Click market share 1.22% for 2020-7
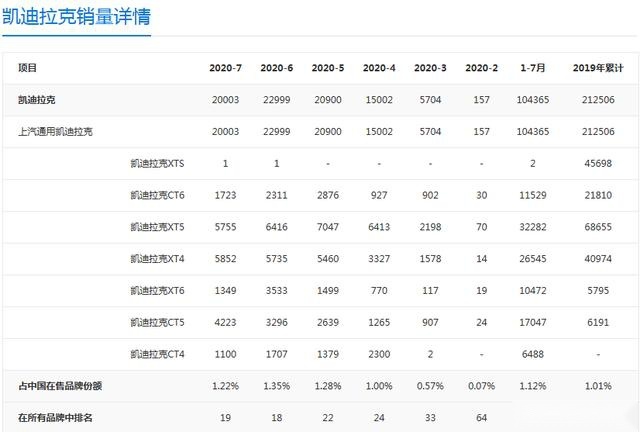The image size is (640, 432). tap(225, 386)
